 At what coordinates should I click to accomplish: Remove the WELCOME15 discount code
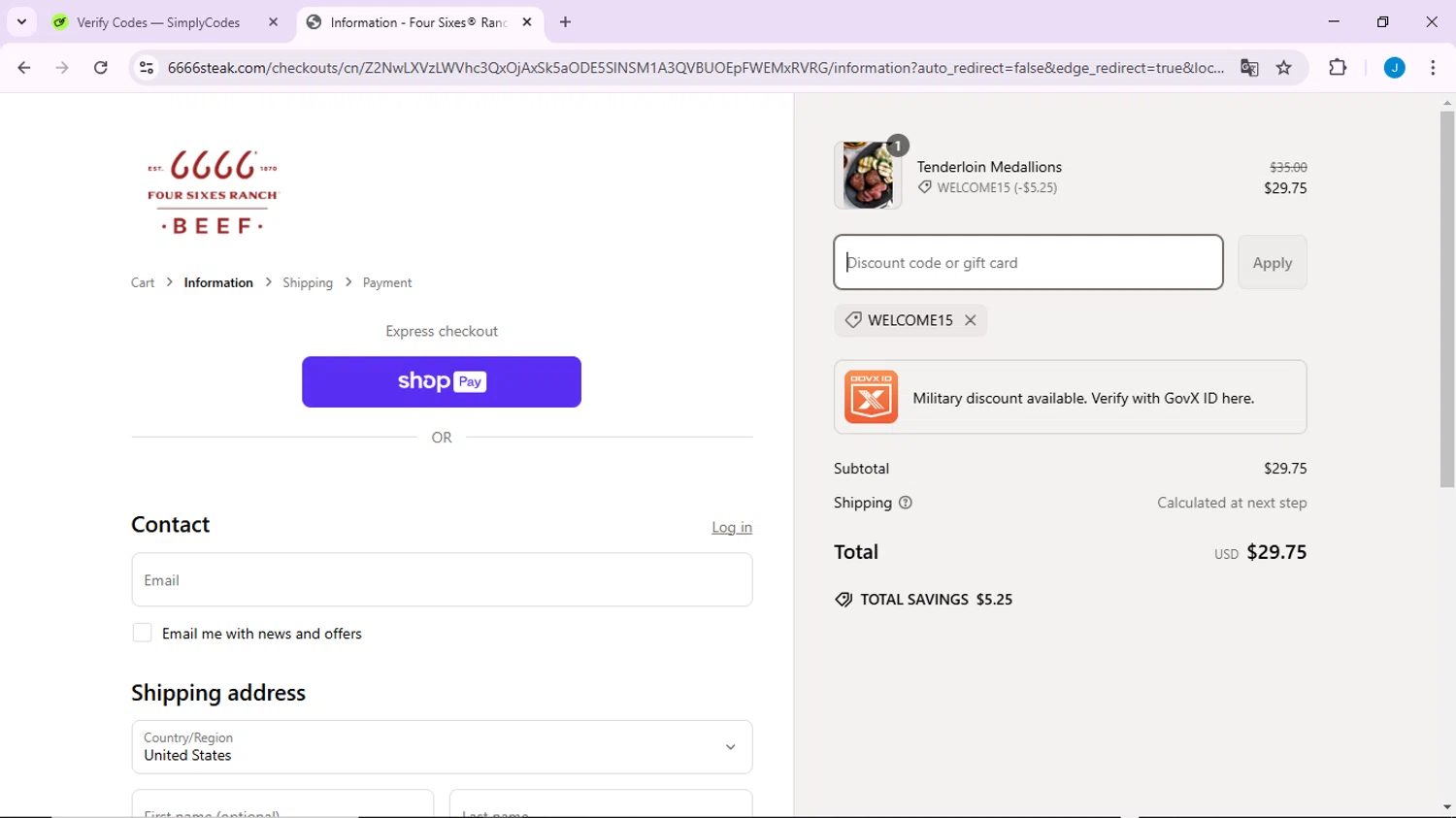pyautogui.click(x=970, y=320)
